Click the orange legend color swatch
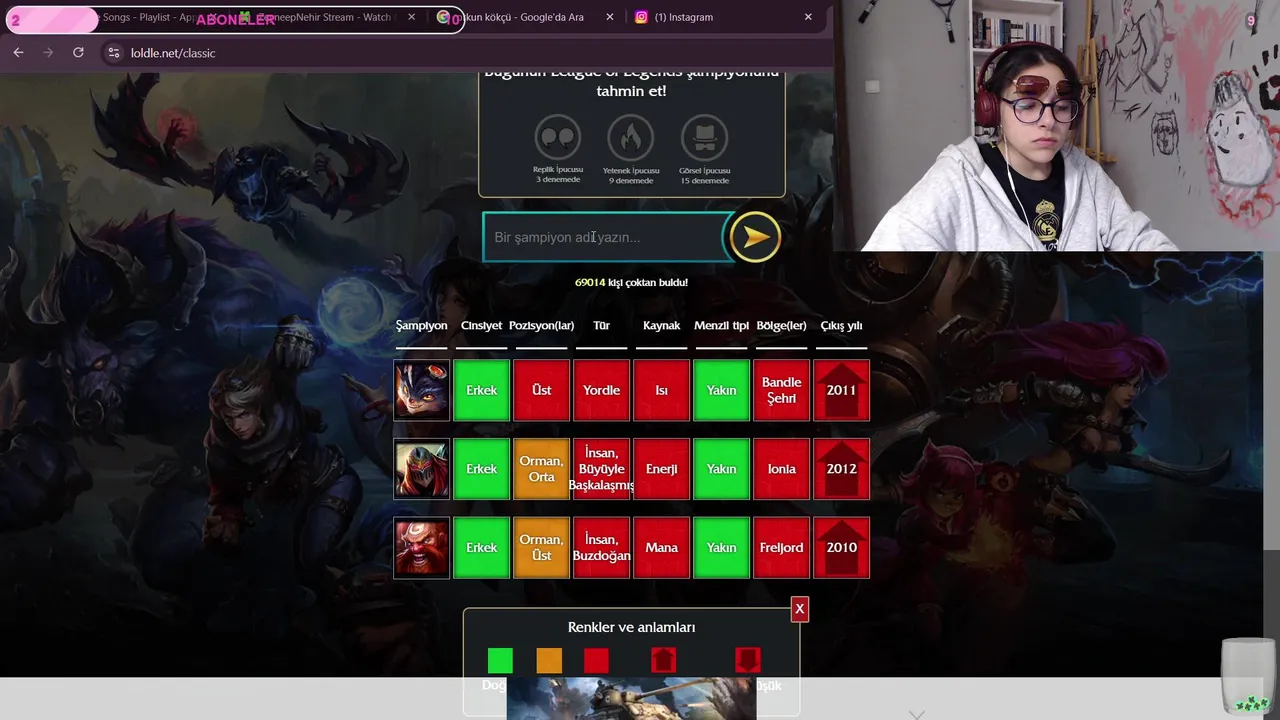Image resolution: width=1280 pixels, height=720 pixels. coord(549,660)
